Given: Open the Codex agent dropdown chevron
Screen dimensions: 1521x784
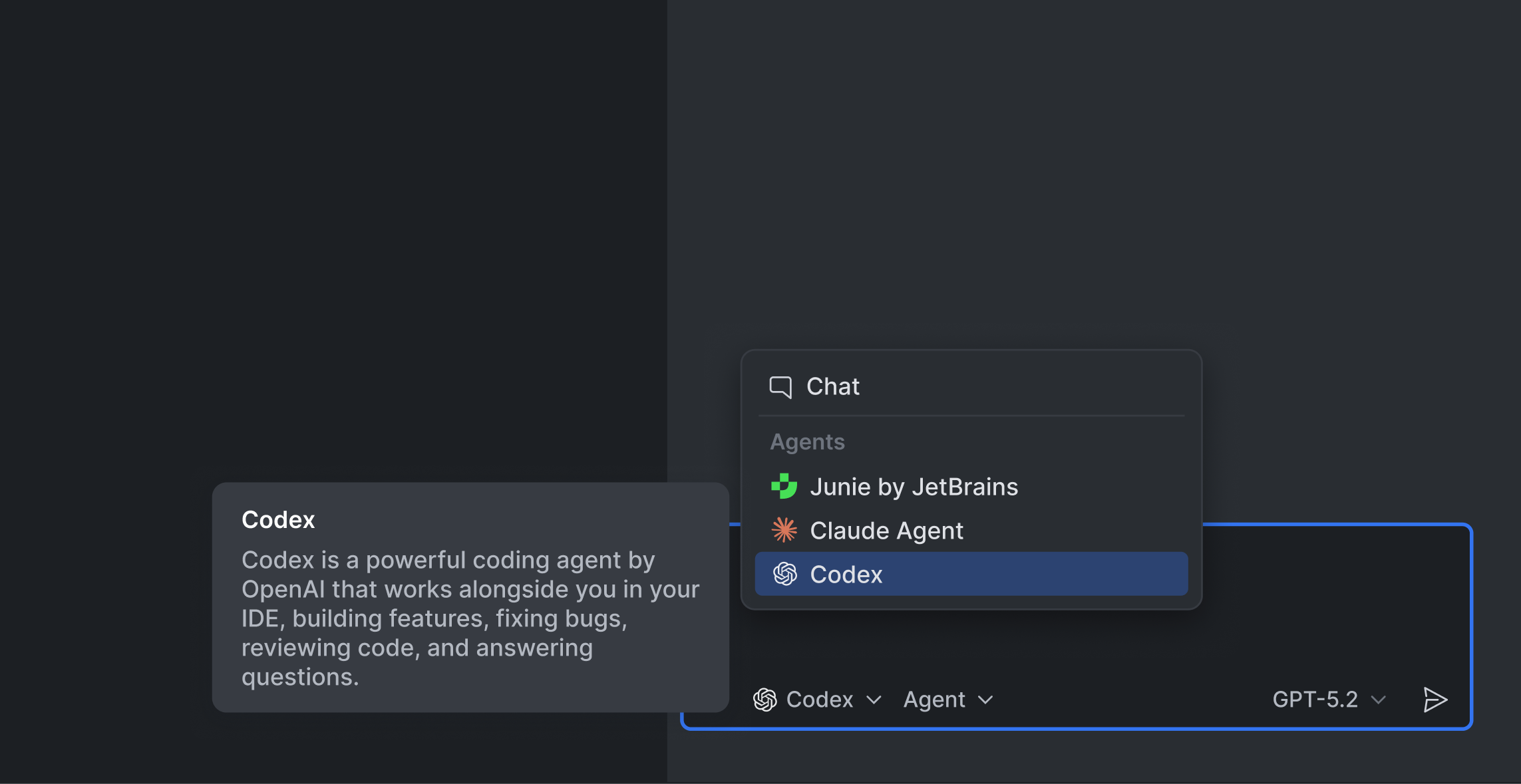Looking at the screenshot, I should (875, 700).
